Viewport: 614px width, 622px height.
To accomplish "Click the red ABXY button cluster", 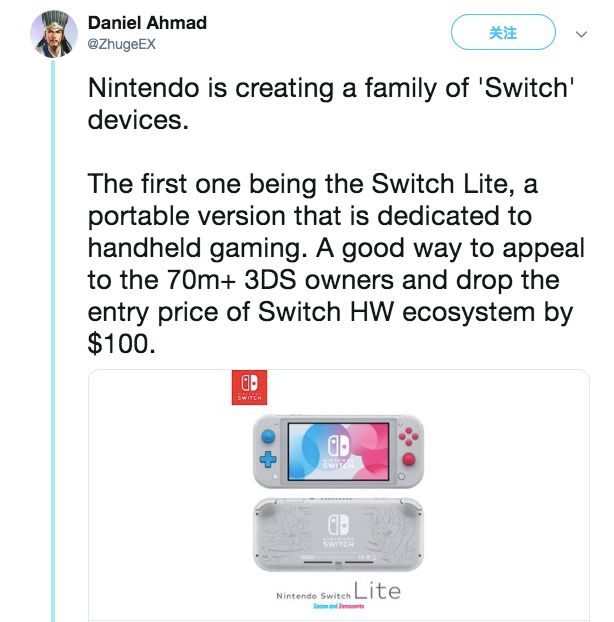I will point(409,436).
